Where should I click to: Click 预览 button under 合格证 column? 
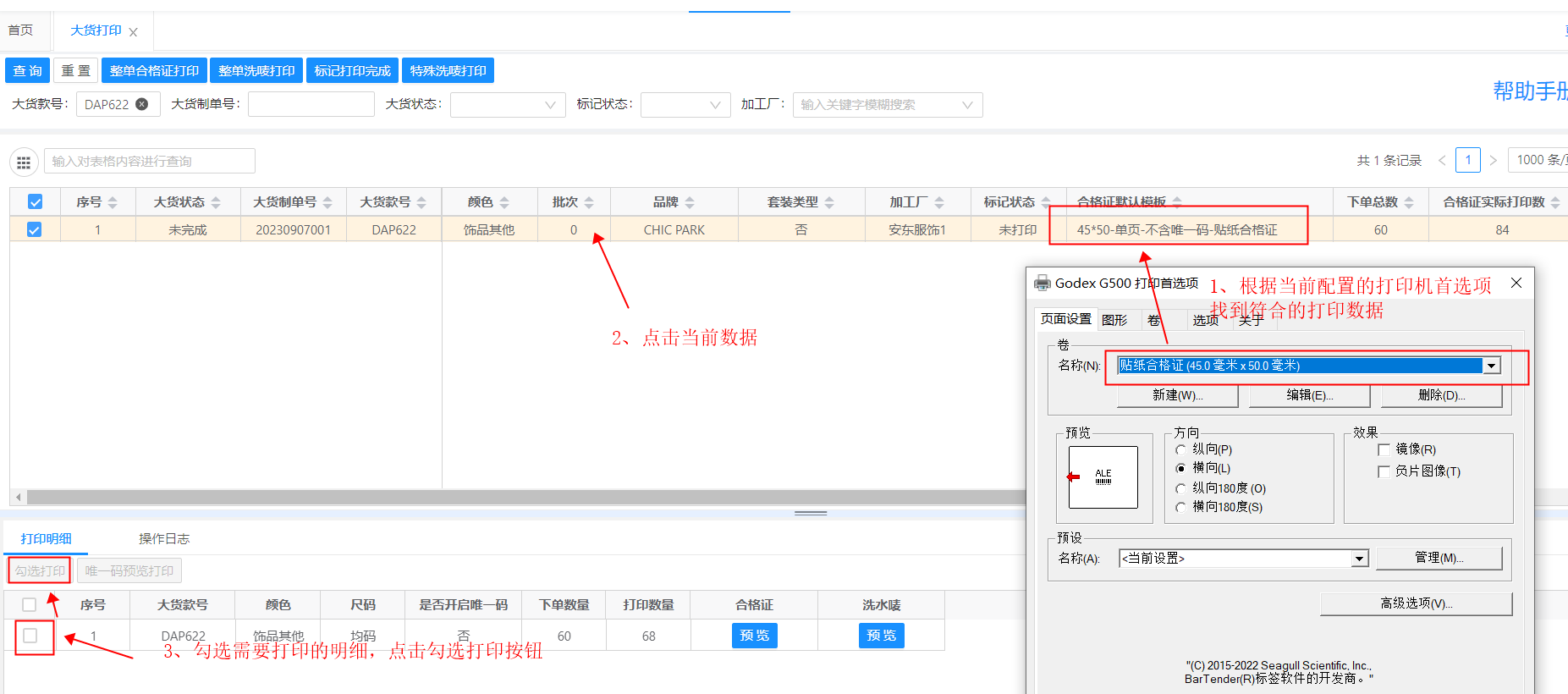(754, 636)
